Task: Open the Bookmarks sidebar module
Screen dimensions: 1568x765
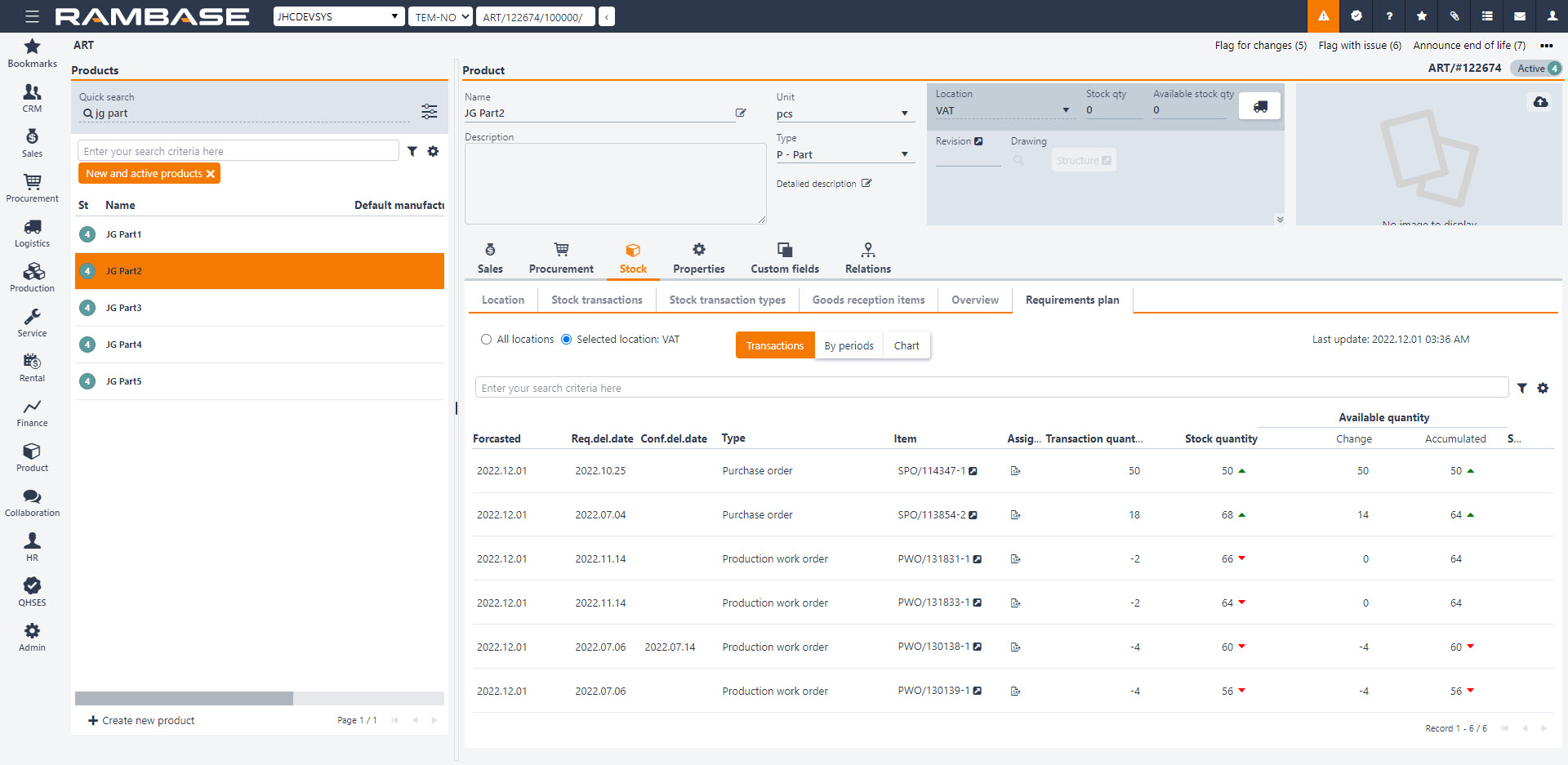Action: pos(32,53)
